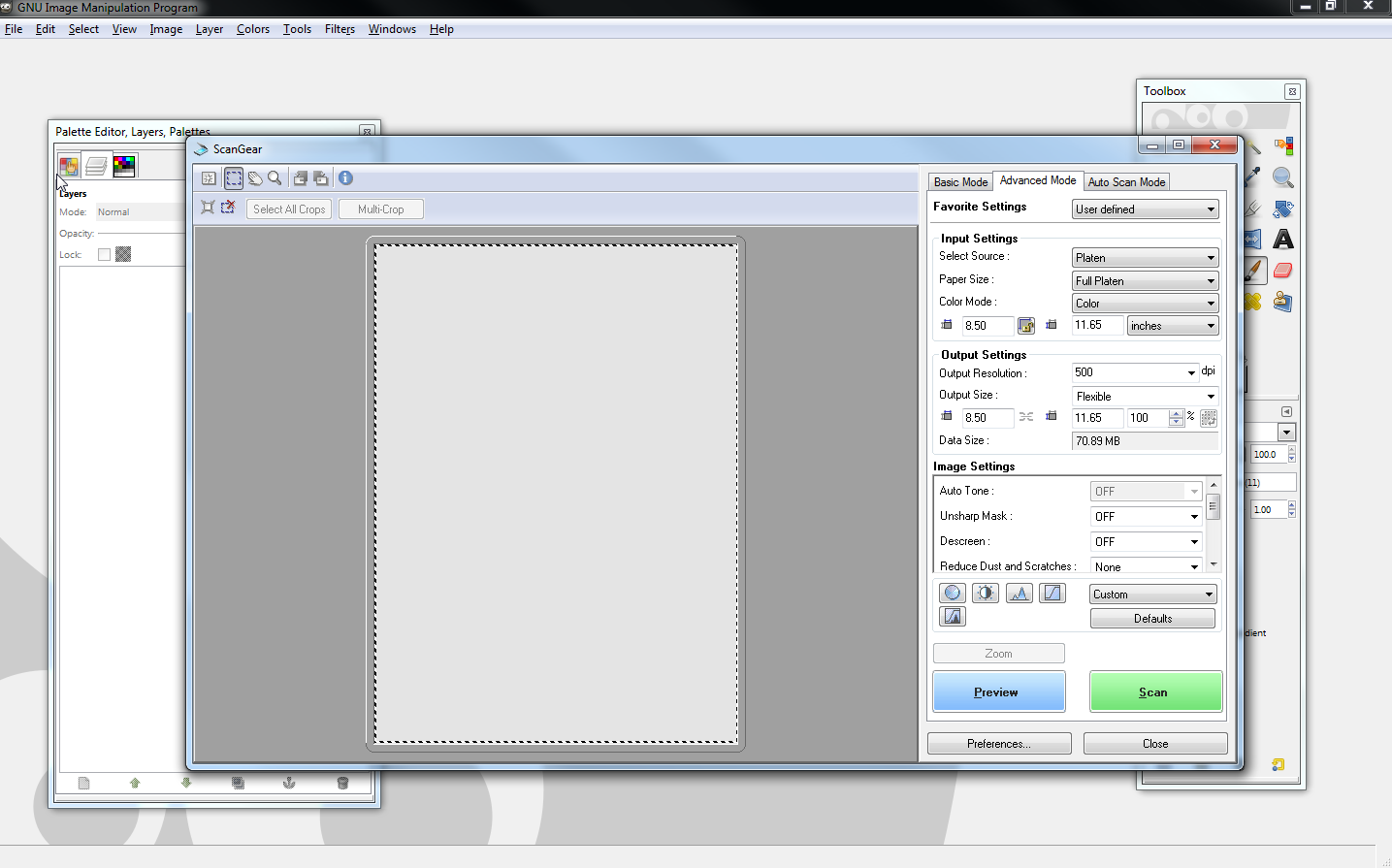Click the saturation/color balance adjustment icon
The height and width of the screenshot is (868, 1392).
tap(953, 593)
